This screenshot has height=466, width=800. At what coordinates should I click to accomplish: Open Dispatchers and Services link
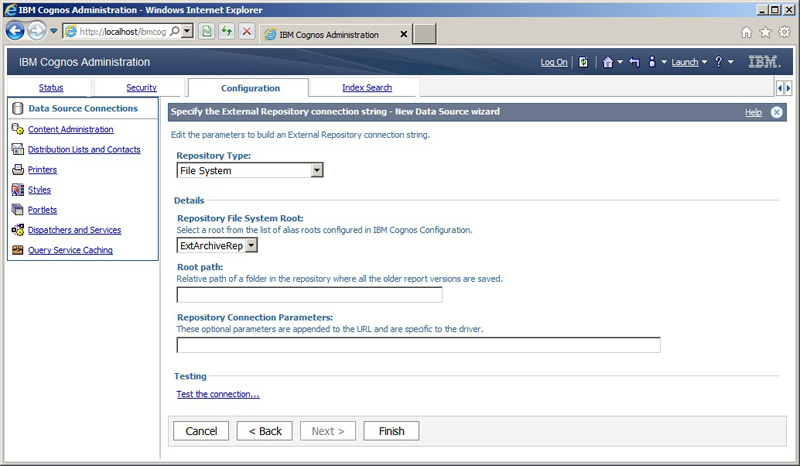74,230
